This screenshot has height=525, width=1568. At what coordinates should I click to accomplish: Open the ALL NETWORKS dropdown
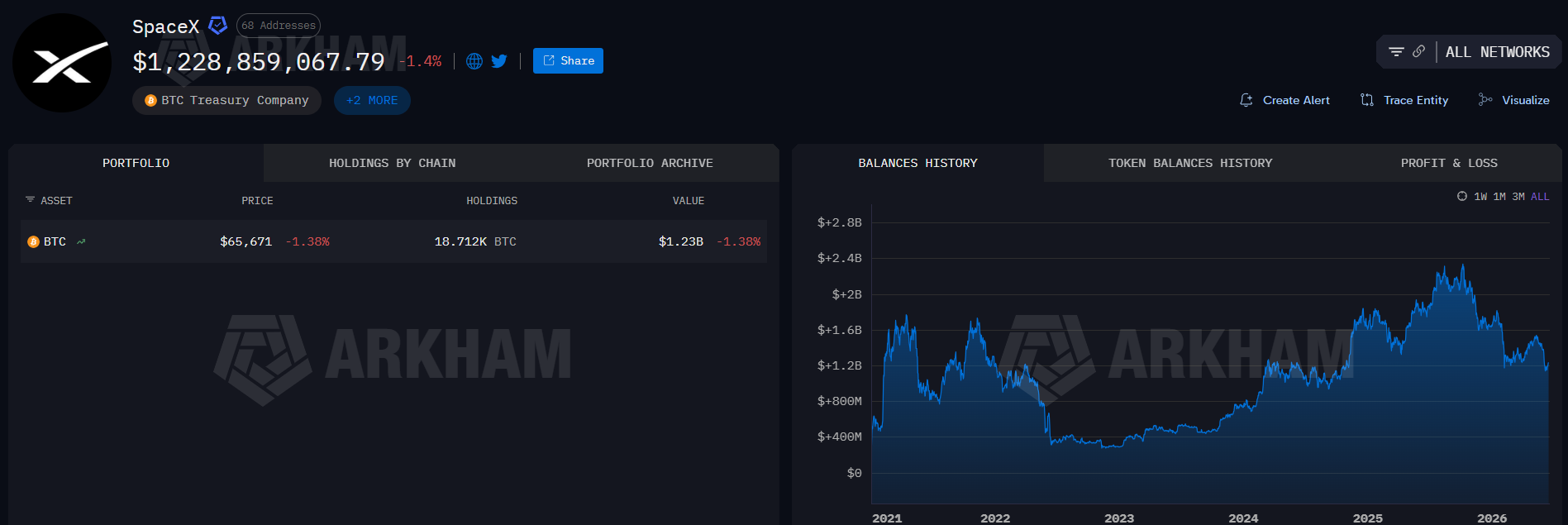[x=1498, y=52]
